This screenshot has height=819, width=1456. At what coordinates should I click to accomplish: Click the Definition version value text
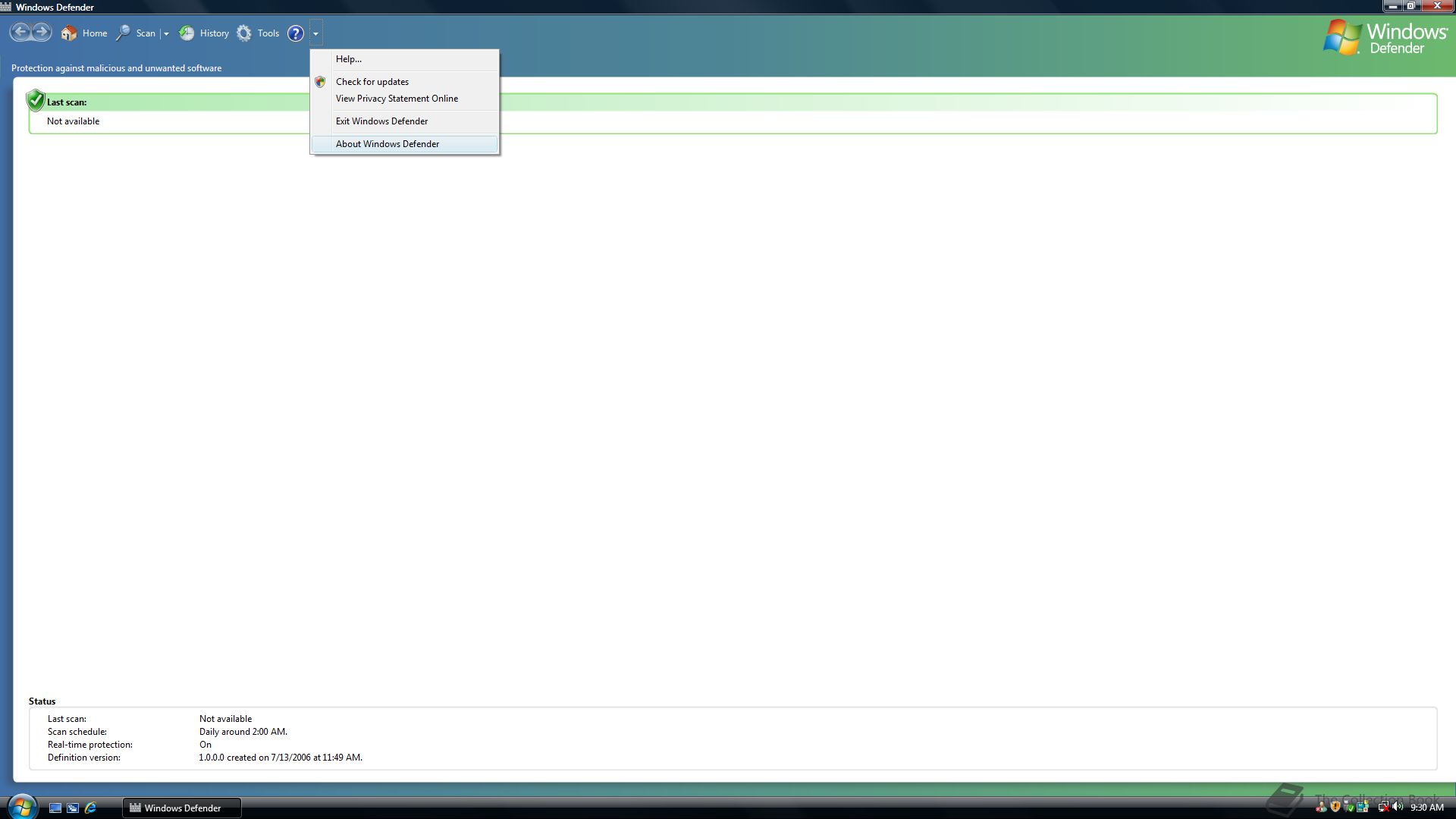(x=281, y=758)
